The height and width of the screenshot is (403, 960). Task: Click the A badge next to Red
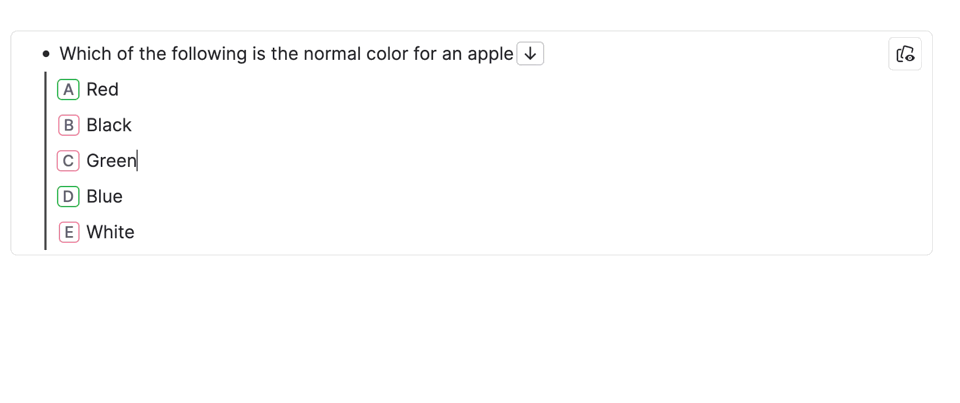tap(68, 90)
